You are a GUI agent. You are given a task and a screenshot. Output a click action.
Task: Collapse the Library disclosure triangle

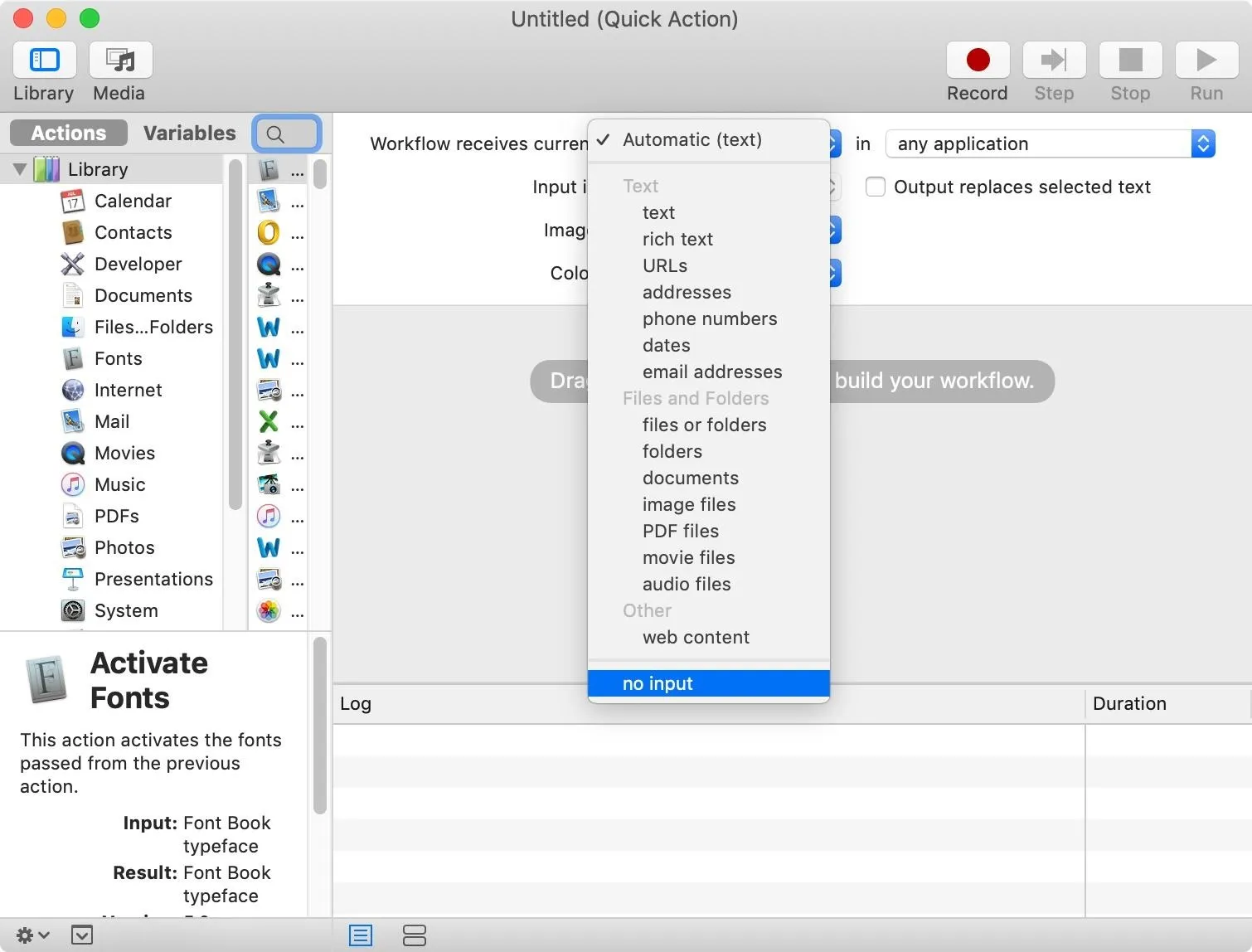[20, 169]
